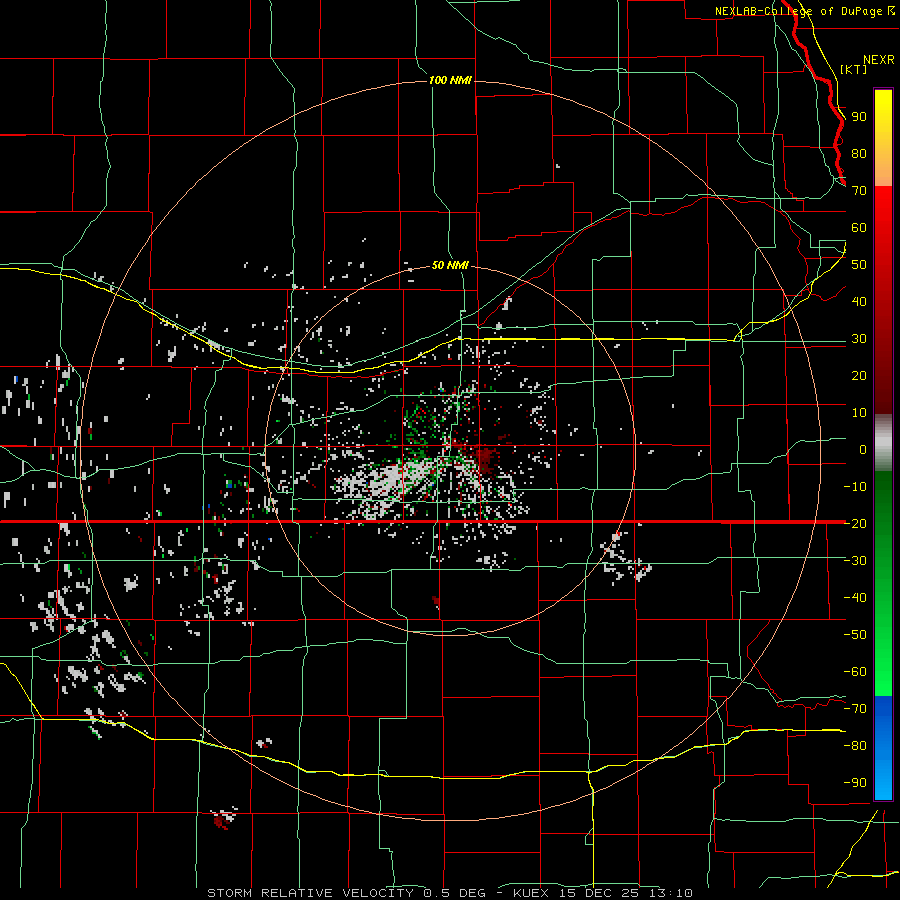Click the 80 value on velocity scale
Image resolution: width=900 pixels, height=900 pixels.
point(859,154)
